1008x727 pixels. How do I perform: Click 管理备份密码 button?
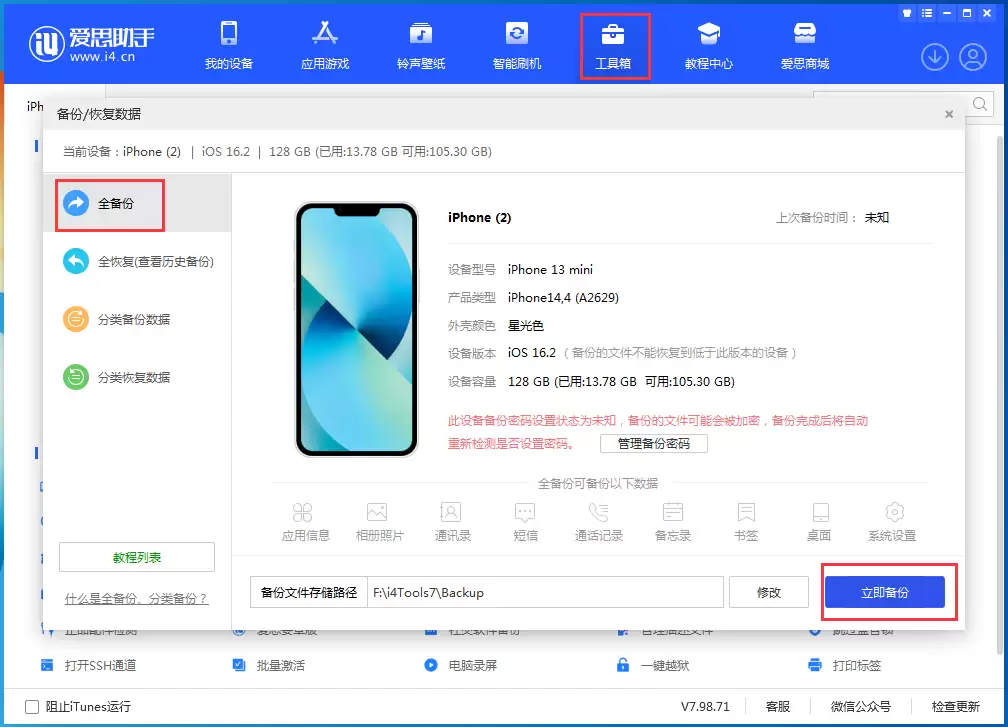(654, 444)
